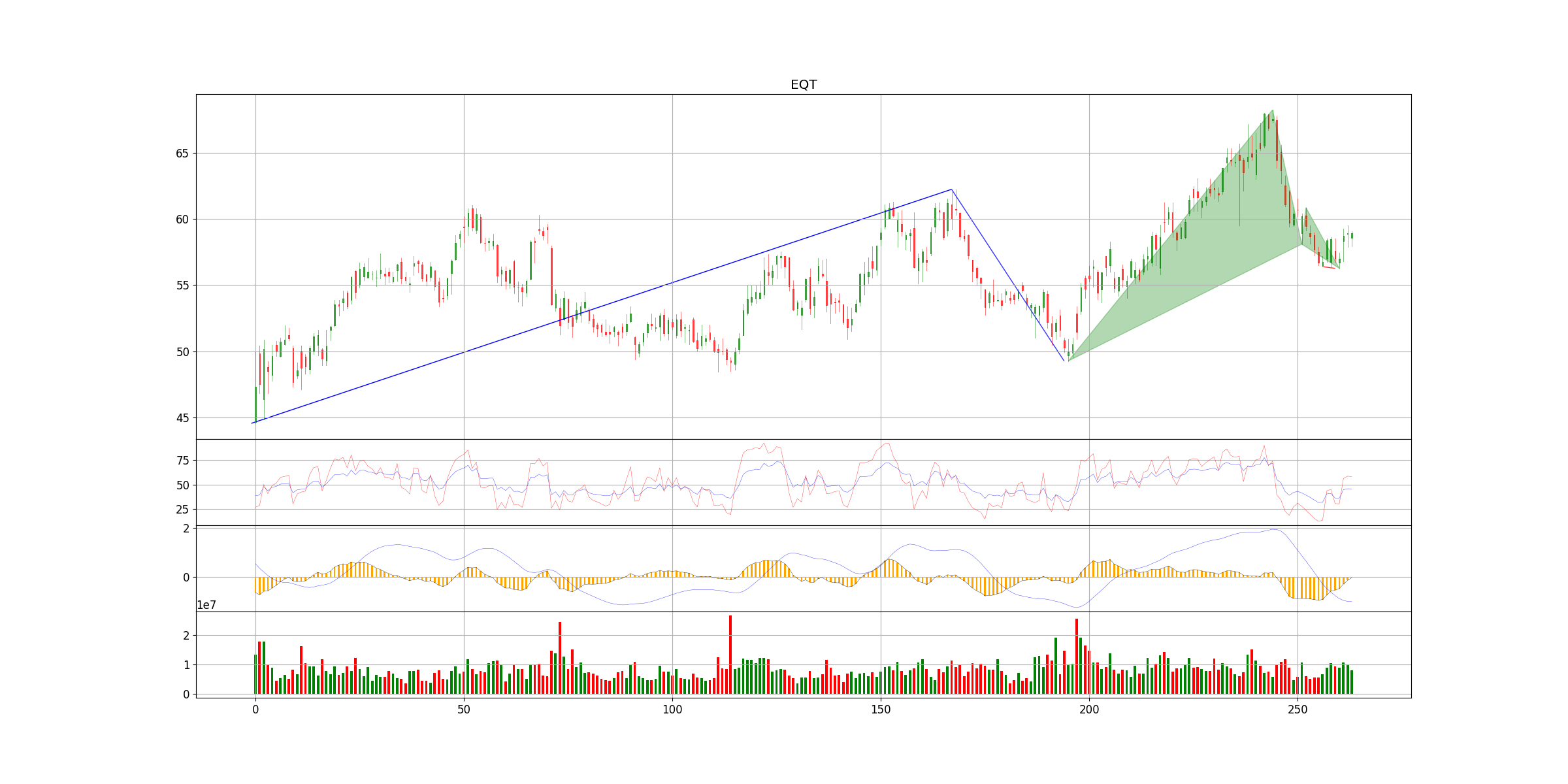1568x784 pixels.
Task: Click the peak of the blue trendline
Action: [951, 189]
